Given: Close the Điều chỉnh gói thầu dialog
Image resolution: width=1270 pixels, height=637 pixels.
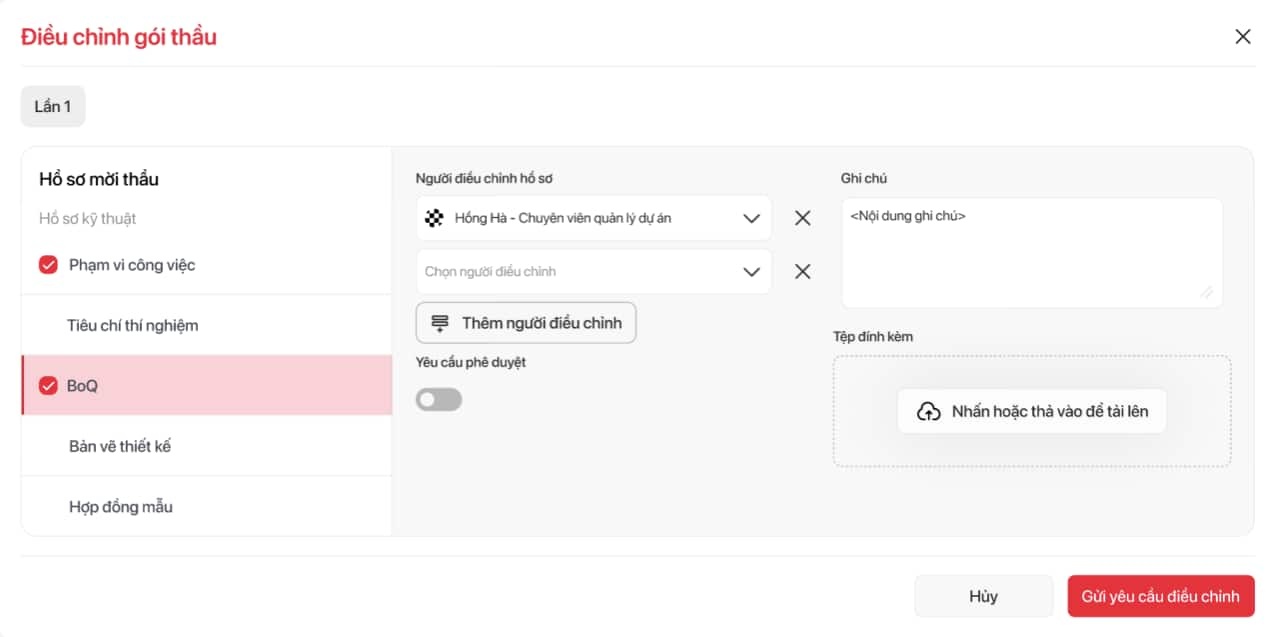Looking at the screenshot, I should pyautogui.click(x=1243, y=37).
